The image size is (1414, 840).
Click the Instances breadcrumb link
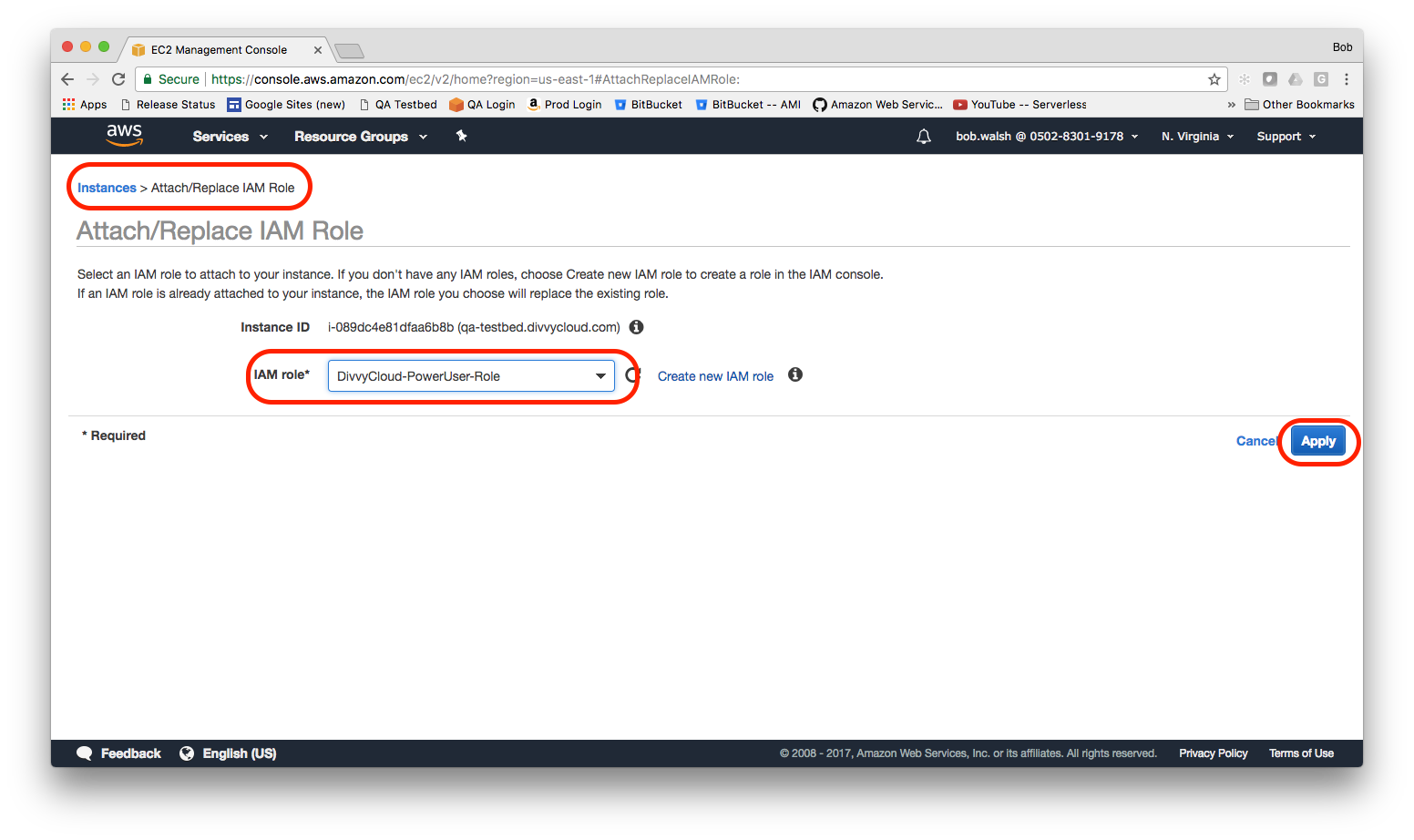click(107, 188)
